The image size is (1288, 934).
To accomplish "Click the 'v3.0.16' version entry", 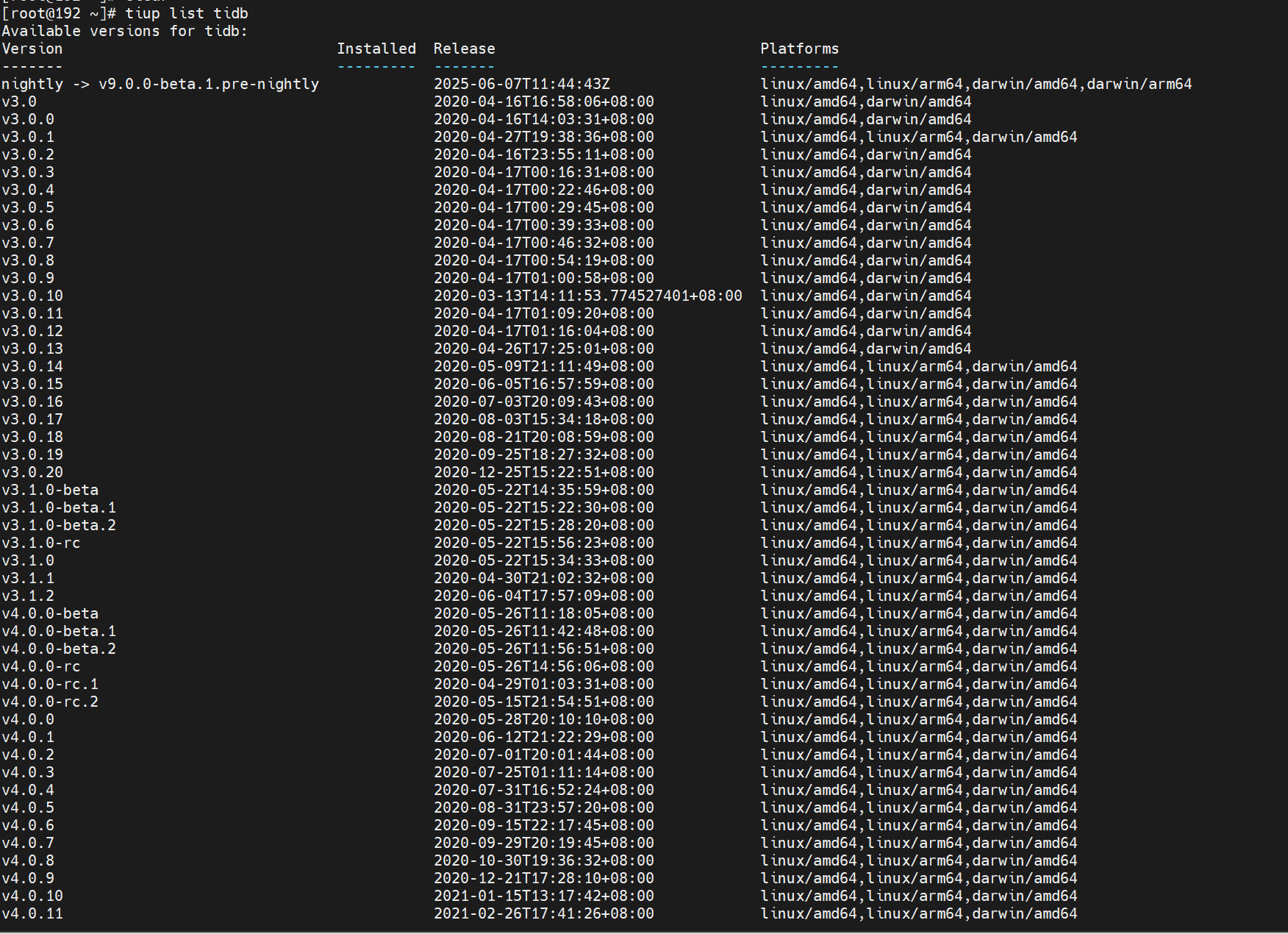I will coord(32,402).
